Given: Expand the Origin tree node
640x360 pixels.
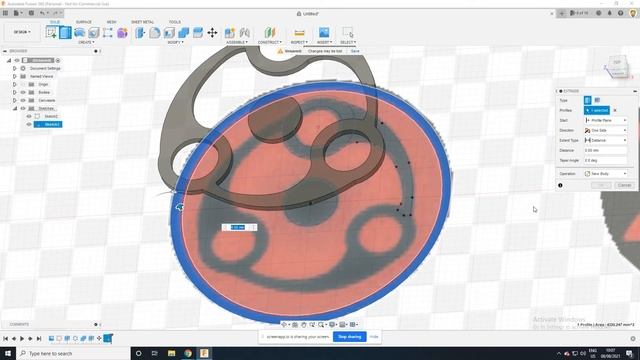Looking at the screenshot, I should 15,84.
